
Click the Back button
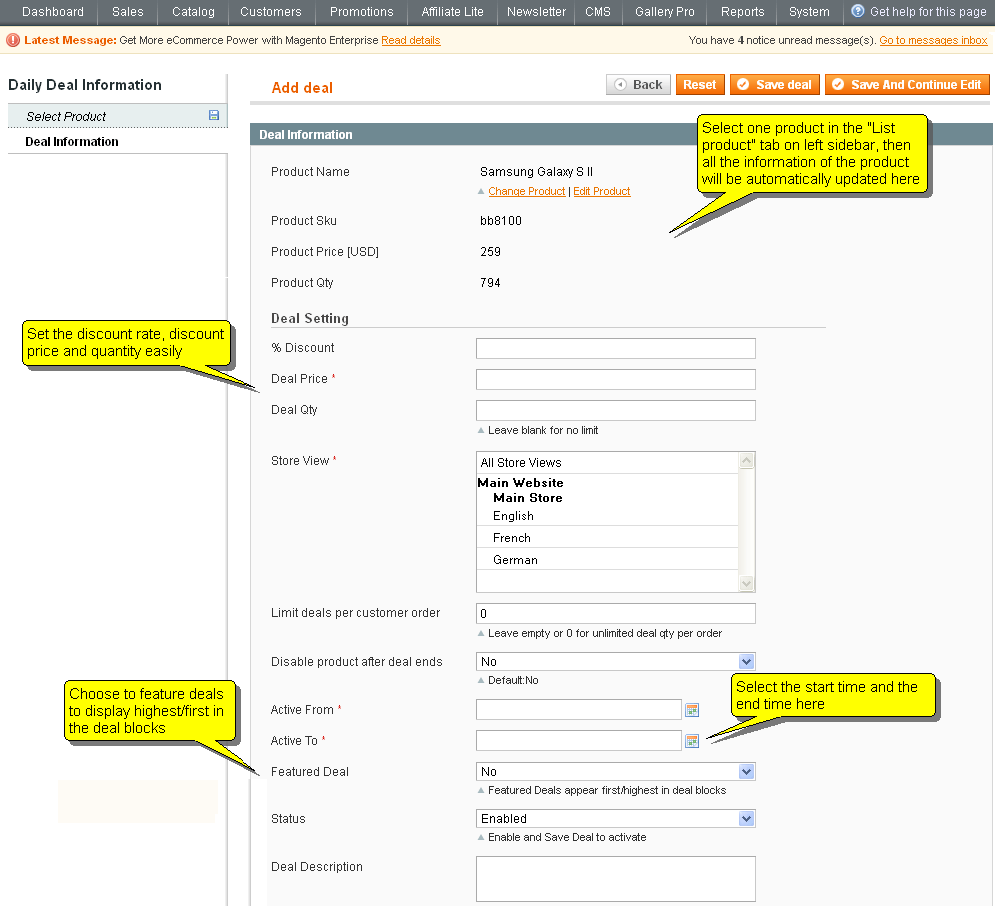coord(638,84)
